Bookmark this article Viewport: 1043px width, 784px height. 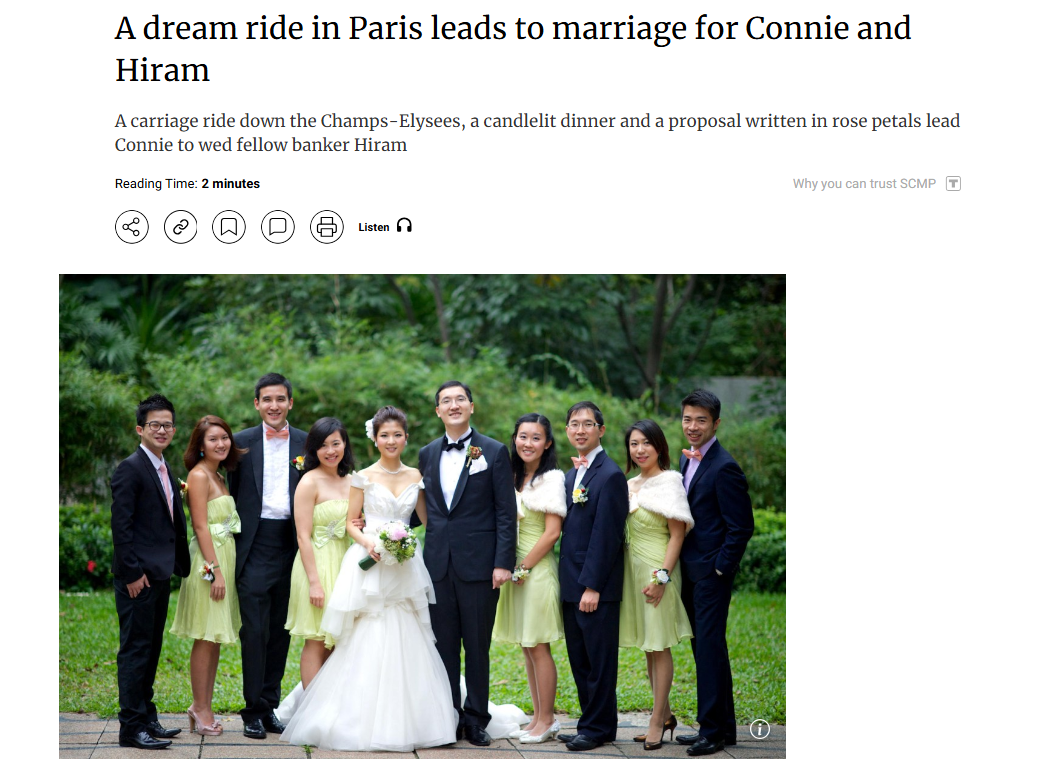[229, 227]
